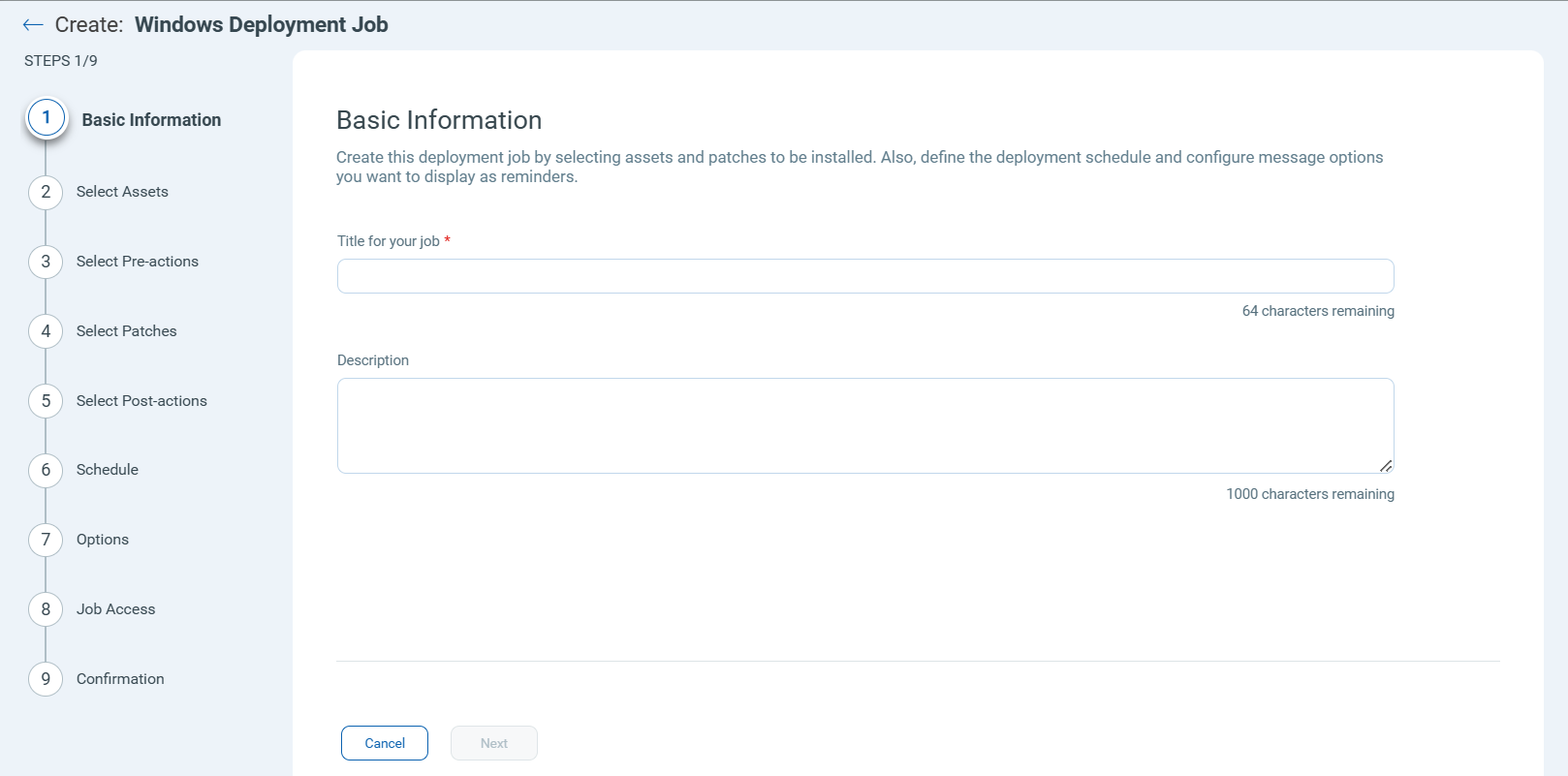
Task: Click the step 1 circle icon
Action: 47,118
